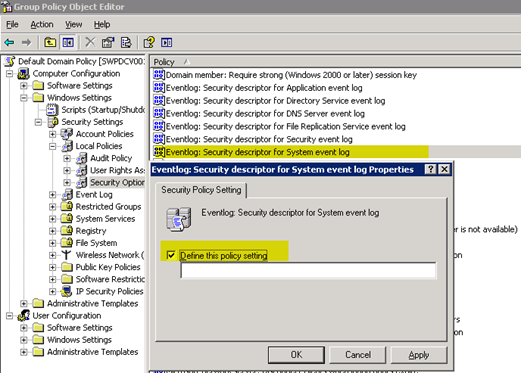Expand the Audit Policy node
Viewport: 521px width, 373px height.
(x=67, y=158)
